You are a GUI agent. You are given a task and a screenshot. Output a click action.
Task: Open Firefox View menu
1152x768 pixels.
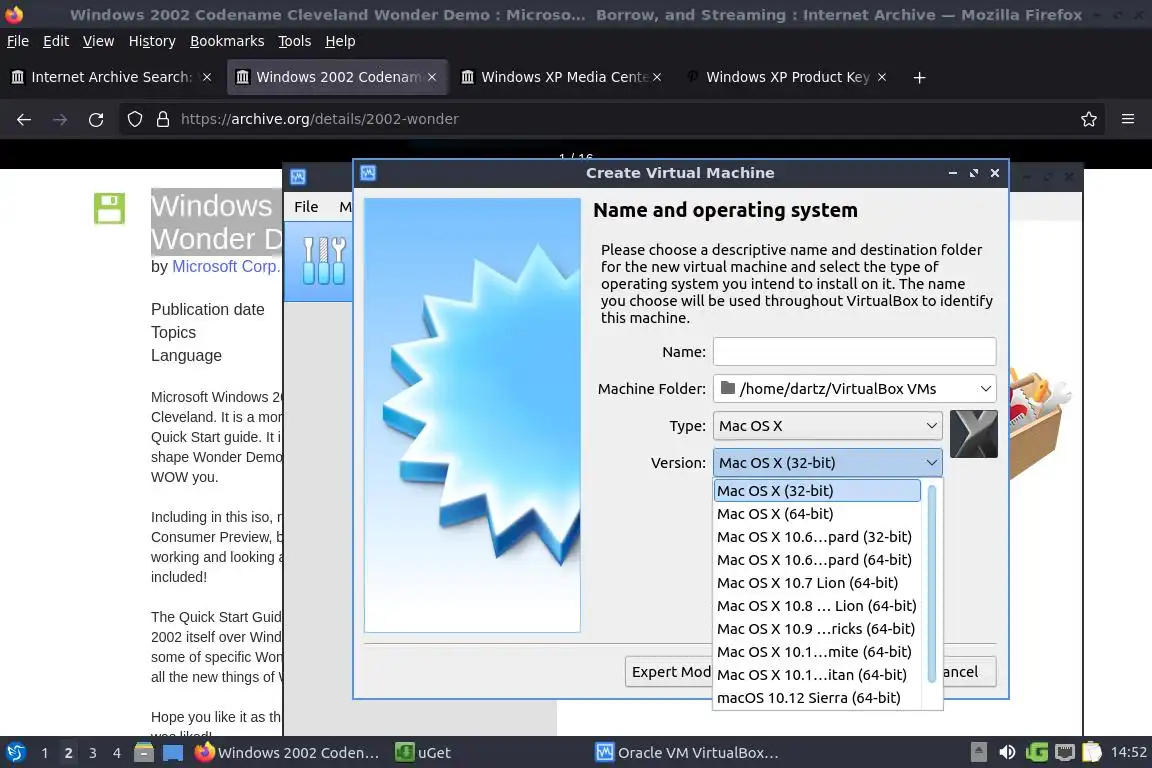tap(98, 41)
